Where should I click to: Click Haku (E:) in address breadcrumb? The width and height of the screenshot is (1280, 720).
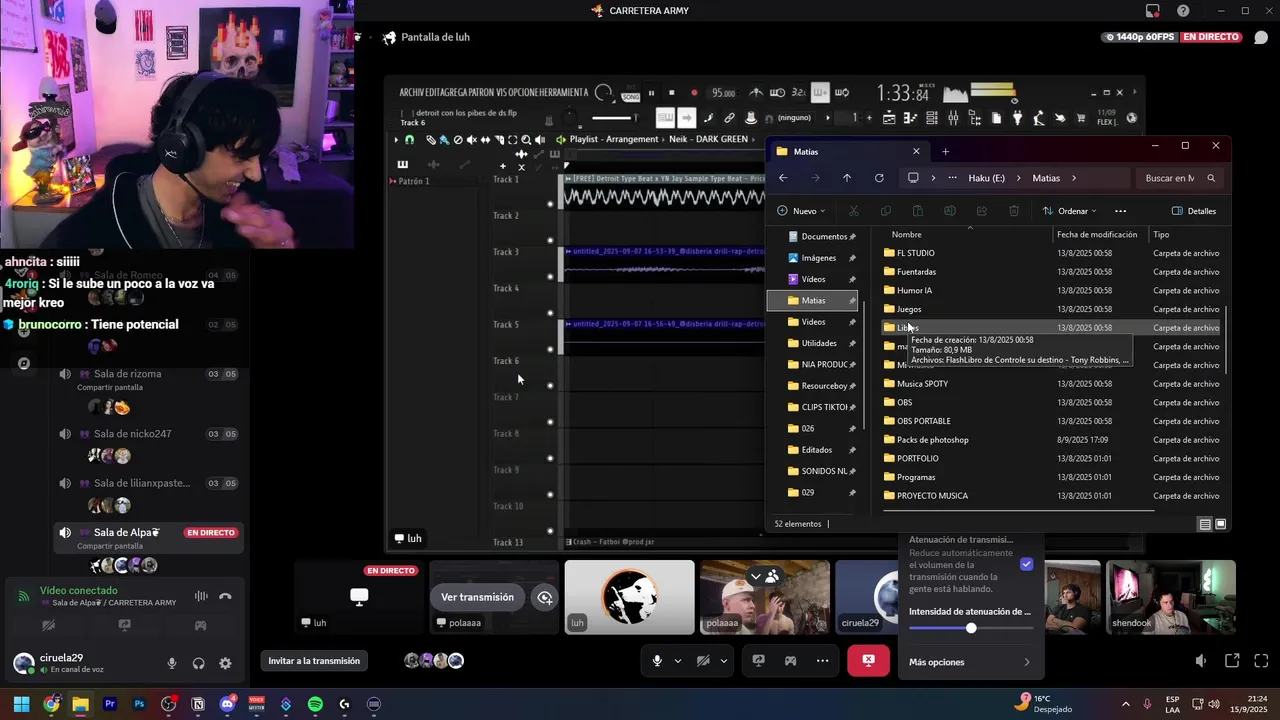[x=986, y=178]
